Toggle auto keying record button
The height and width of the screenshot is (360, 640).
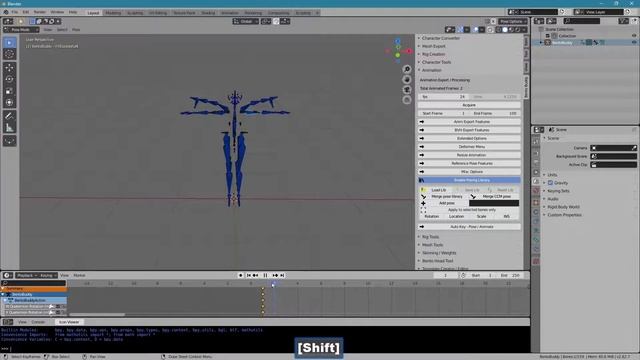pos(240,276)
